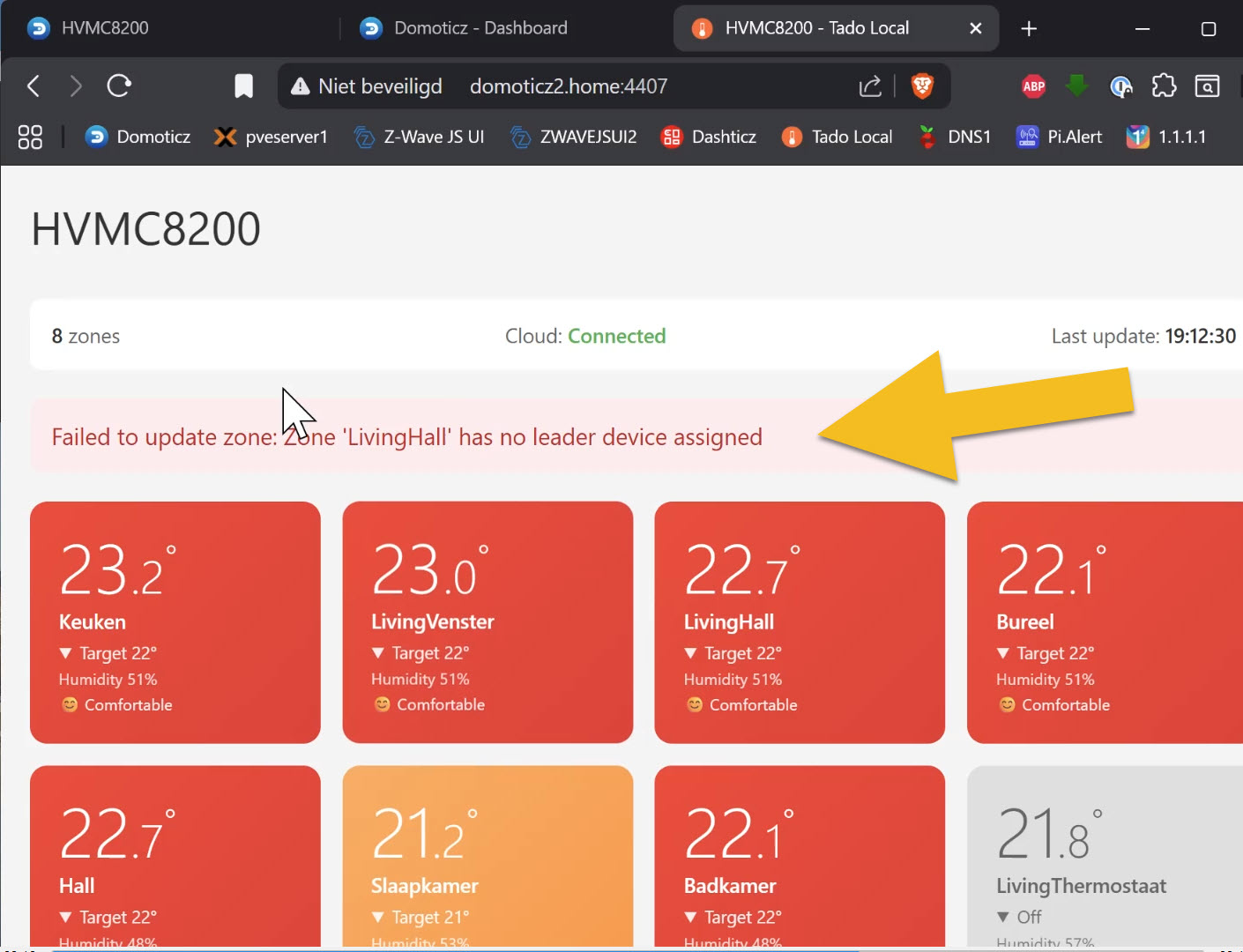Go back using the back arrow
Image resolution: width=1243 pixels, height=952 pixels.
[33, 86]
